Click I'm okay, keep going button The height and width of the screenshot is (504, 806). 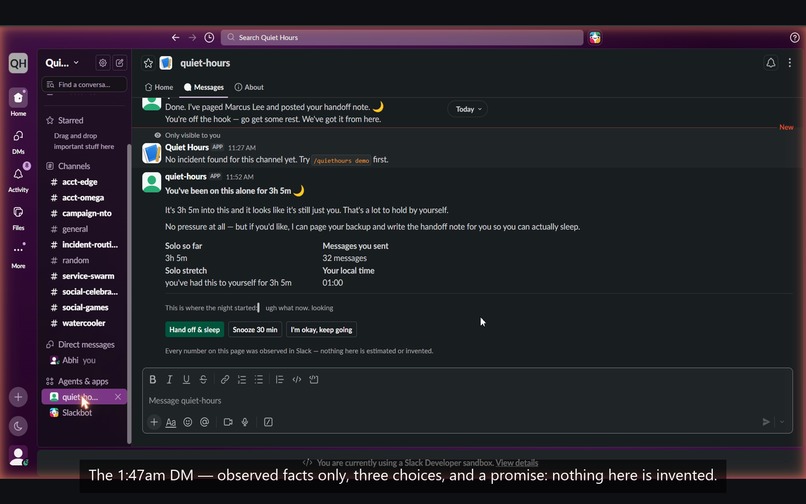(321, 330)
